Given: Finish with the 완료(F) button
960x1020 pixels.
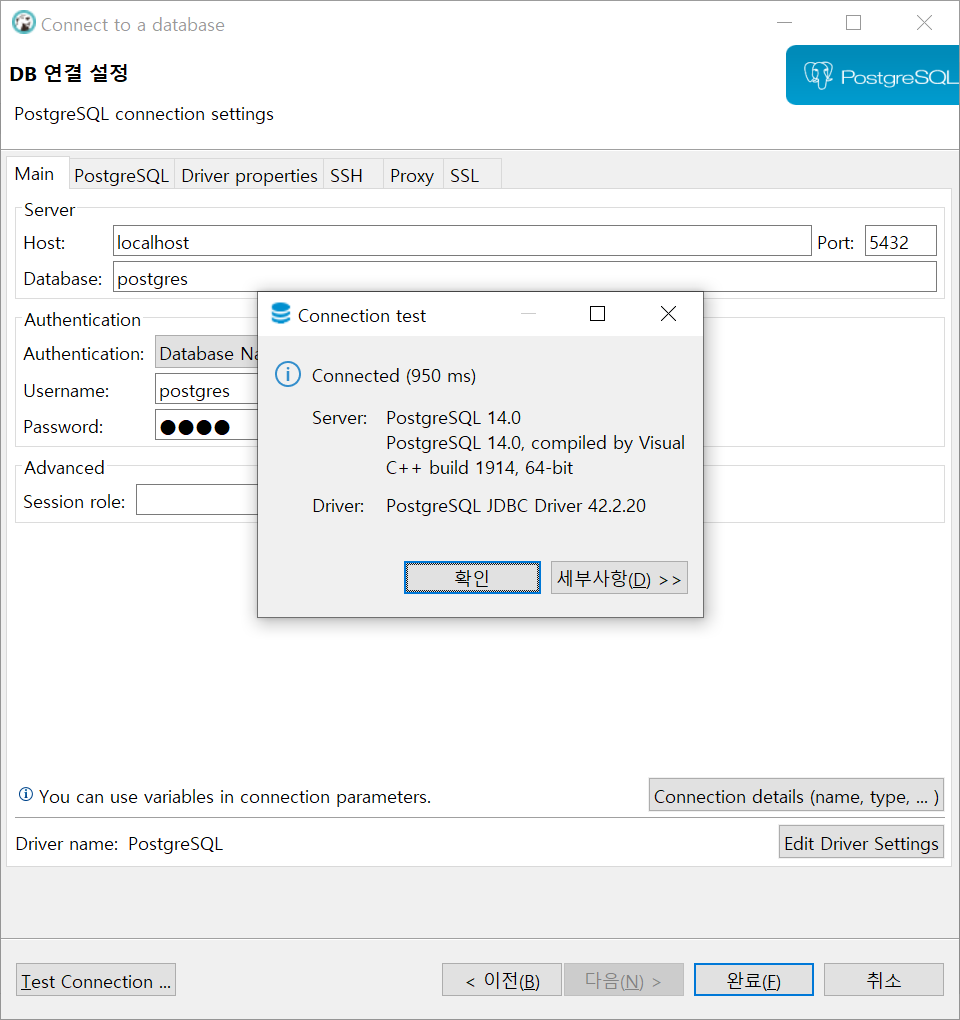Looking at the screenshot, I should tap(754, 980).
